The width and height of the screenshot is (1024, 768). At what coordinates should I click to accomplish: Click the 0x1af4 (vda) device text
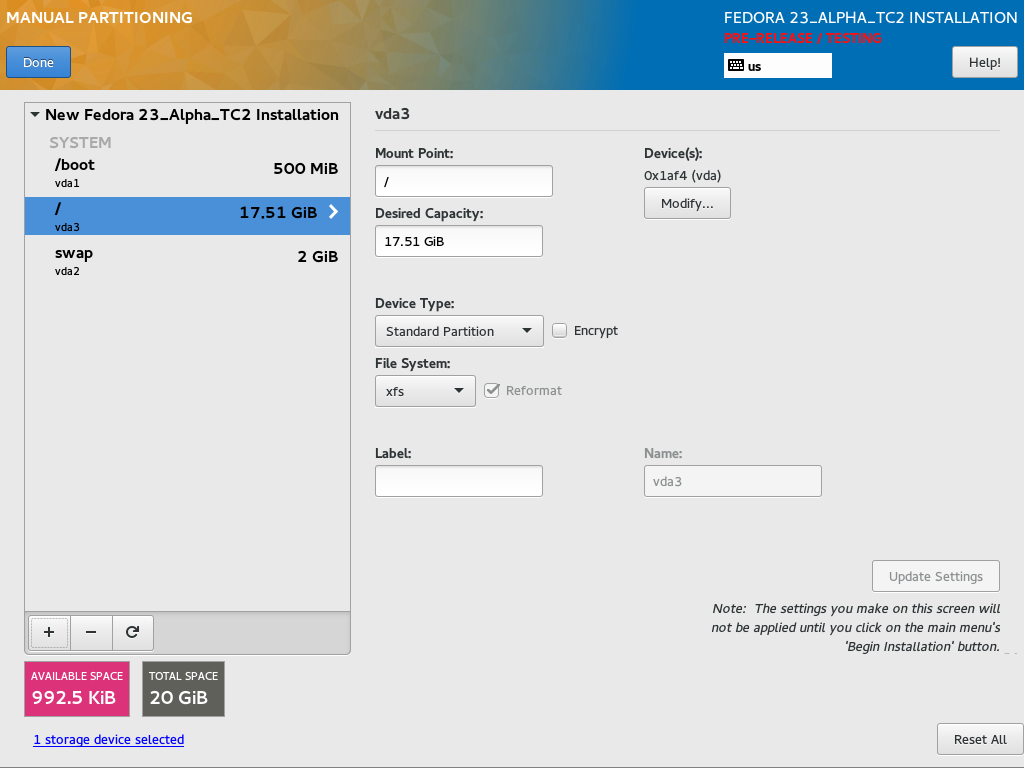click(x=682, y=175)
